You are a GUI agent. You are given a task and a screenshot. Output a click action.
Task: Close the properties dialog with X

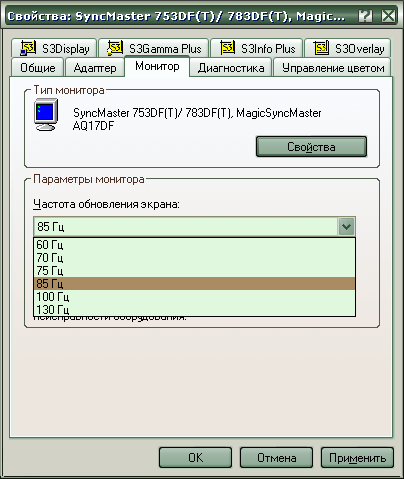388,16
